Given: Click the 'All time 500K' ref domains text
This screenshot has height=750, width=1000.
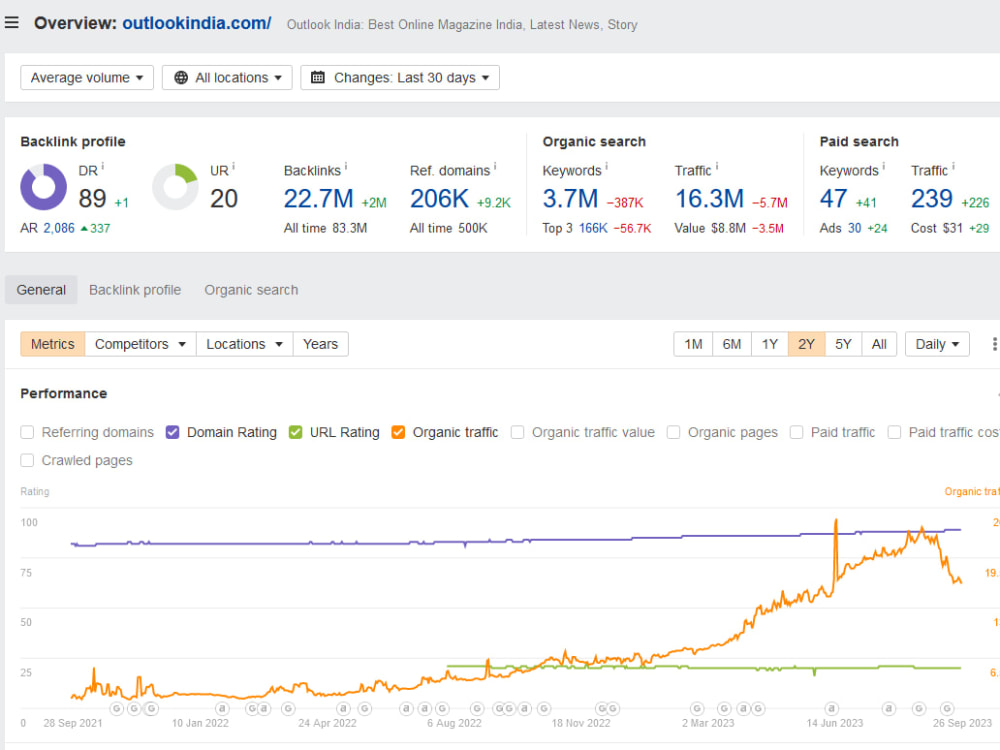Looking at the screenshot, I should pos(448,228).
